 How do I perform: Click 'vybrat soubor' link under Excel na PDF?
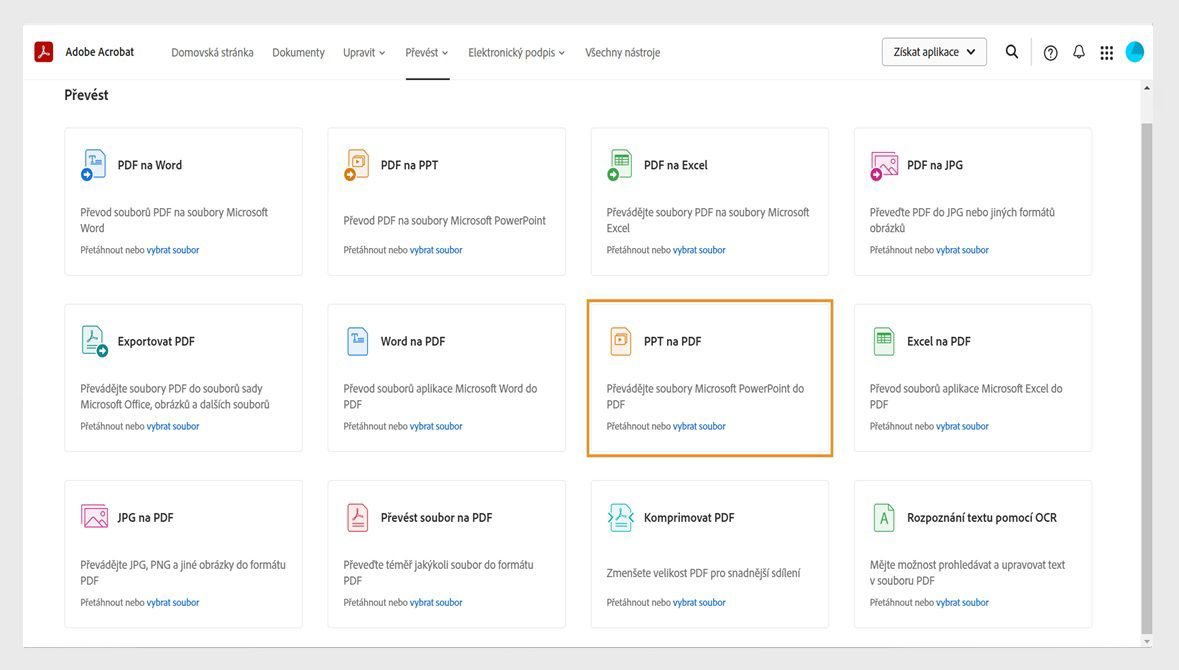point(962,426)
